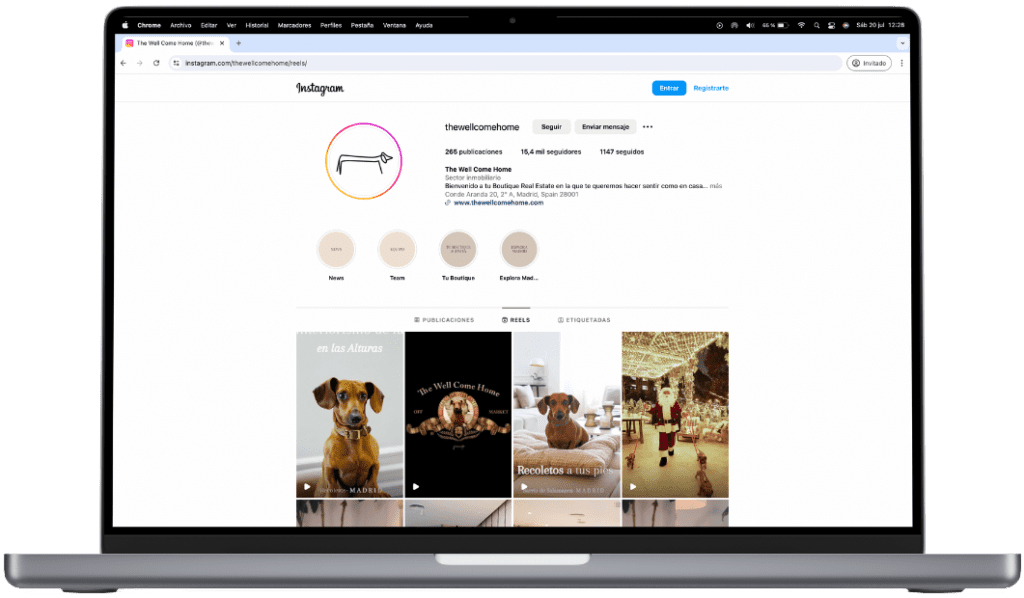Reload the Instagram page
This screenshot has height=598, width=1024.
[156, 63]
